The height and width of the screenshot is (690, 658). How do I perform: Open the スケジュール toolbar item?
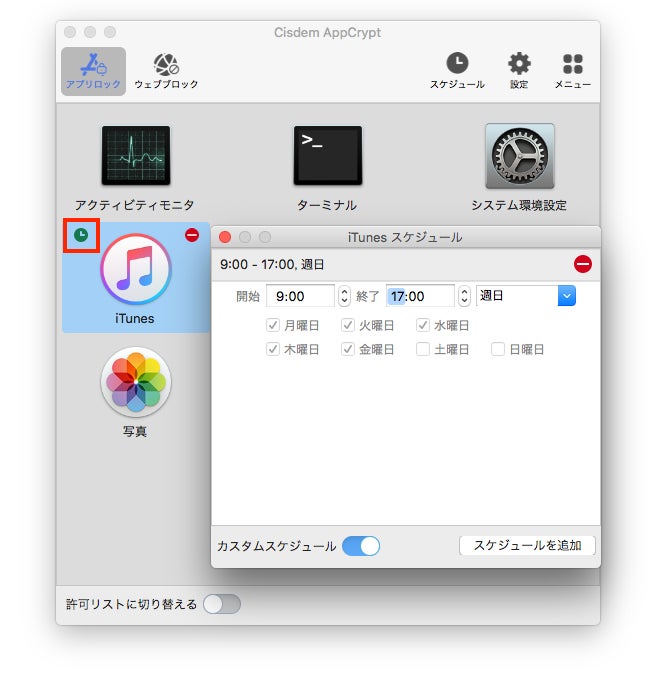(x=457, y=71)
